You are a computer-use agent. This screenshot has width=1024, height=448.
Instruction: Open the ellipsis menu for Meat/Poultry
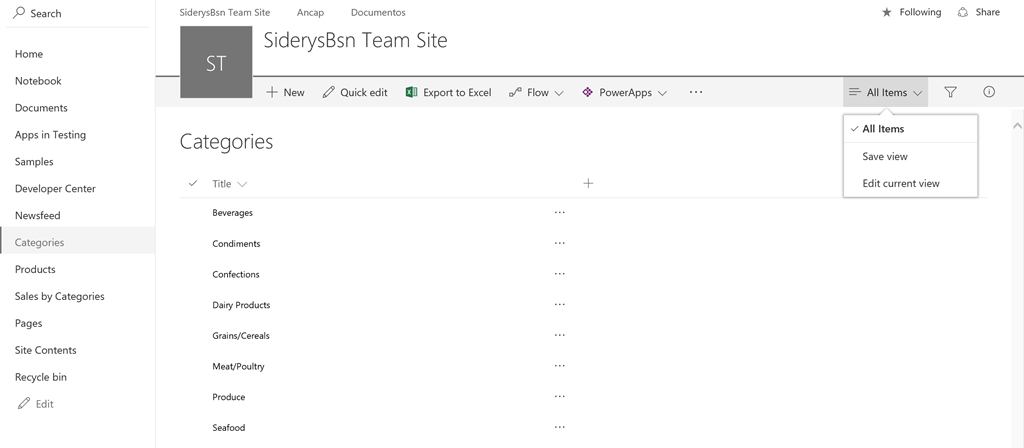[560, 366]
